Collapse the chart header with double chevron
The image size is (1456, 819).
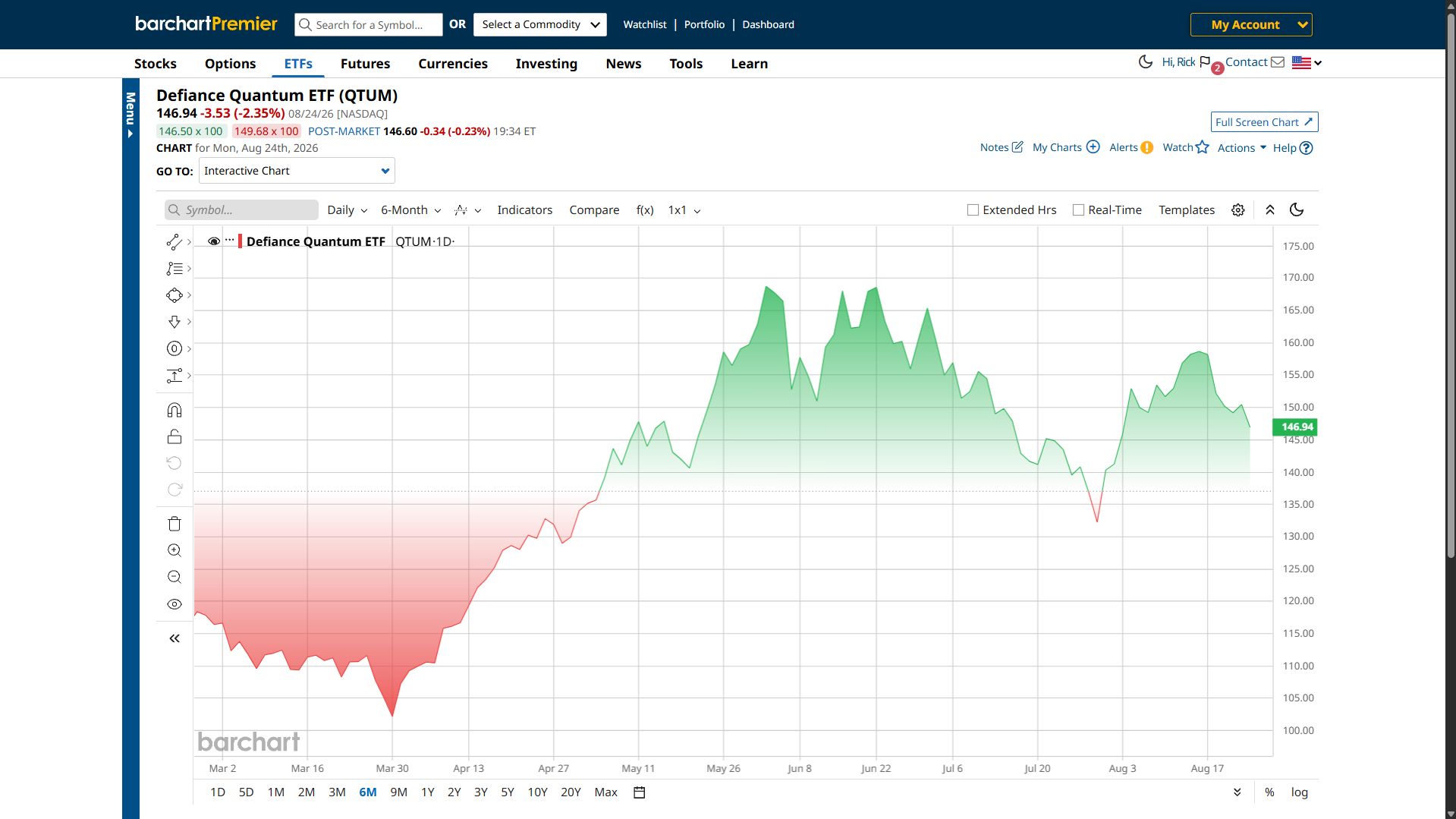[1269, 210]
